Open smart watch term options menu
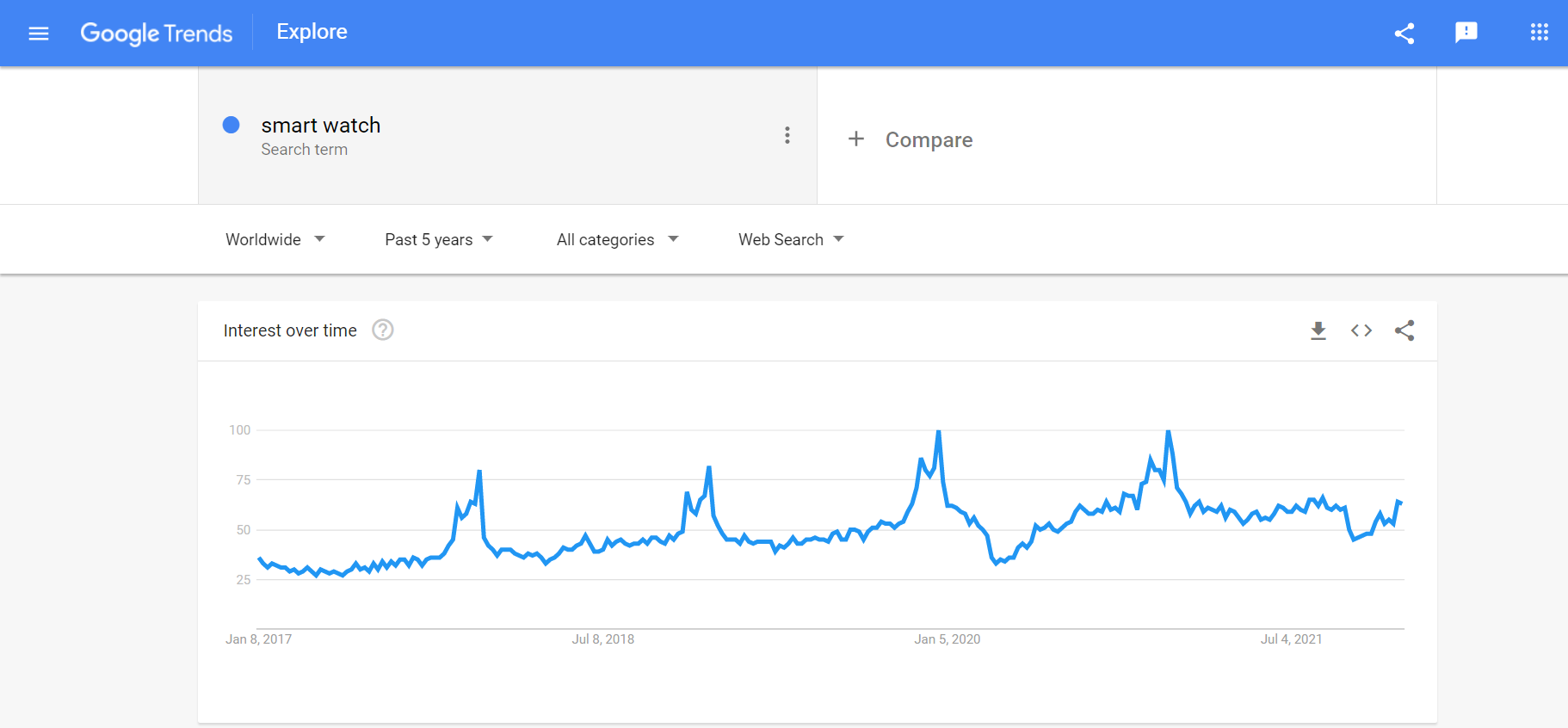1568x728 pixels. [x=787, y=135]
